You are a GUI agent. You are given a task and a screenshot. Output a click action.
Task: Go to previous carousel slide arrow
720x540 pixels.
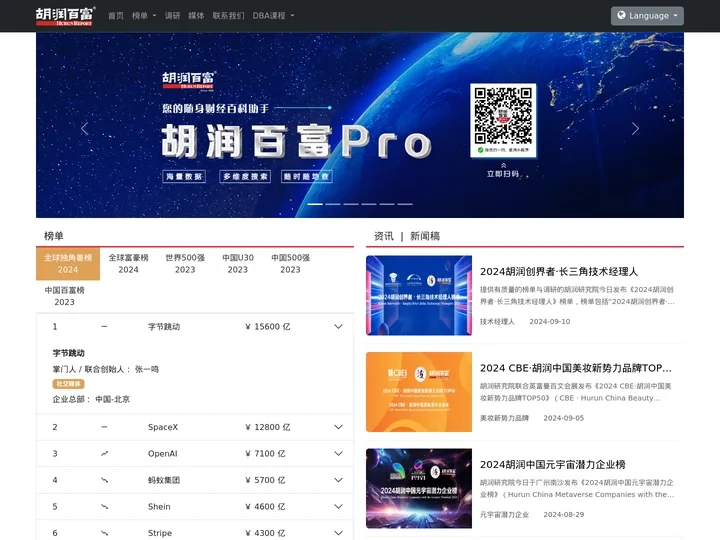84,129
